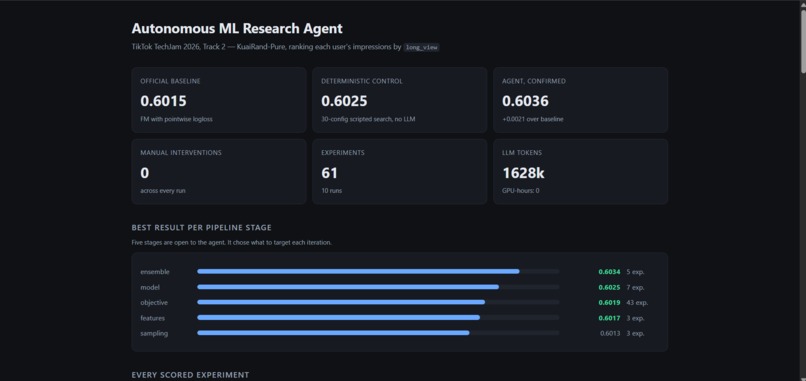Click the long_view code tag

tap(421, 47)
